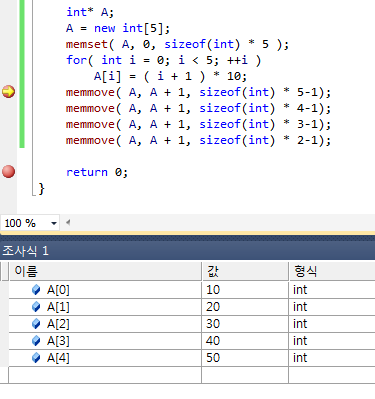Viewport: 375px width, 399px height.
Task: Click the 형식 column header
Action: pos(332,271)
